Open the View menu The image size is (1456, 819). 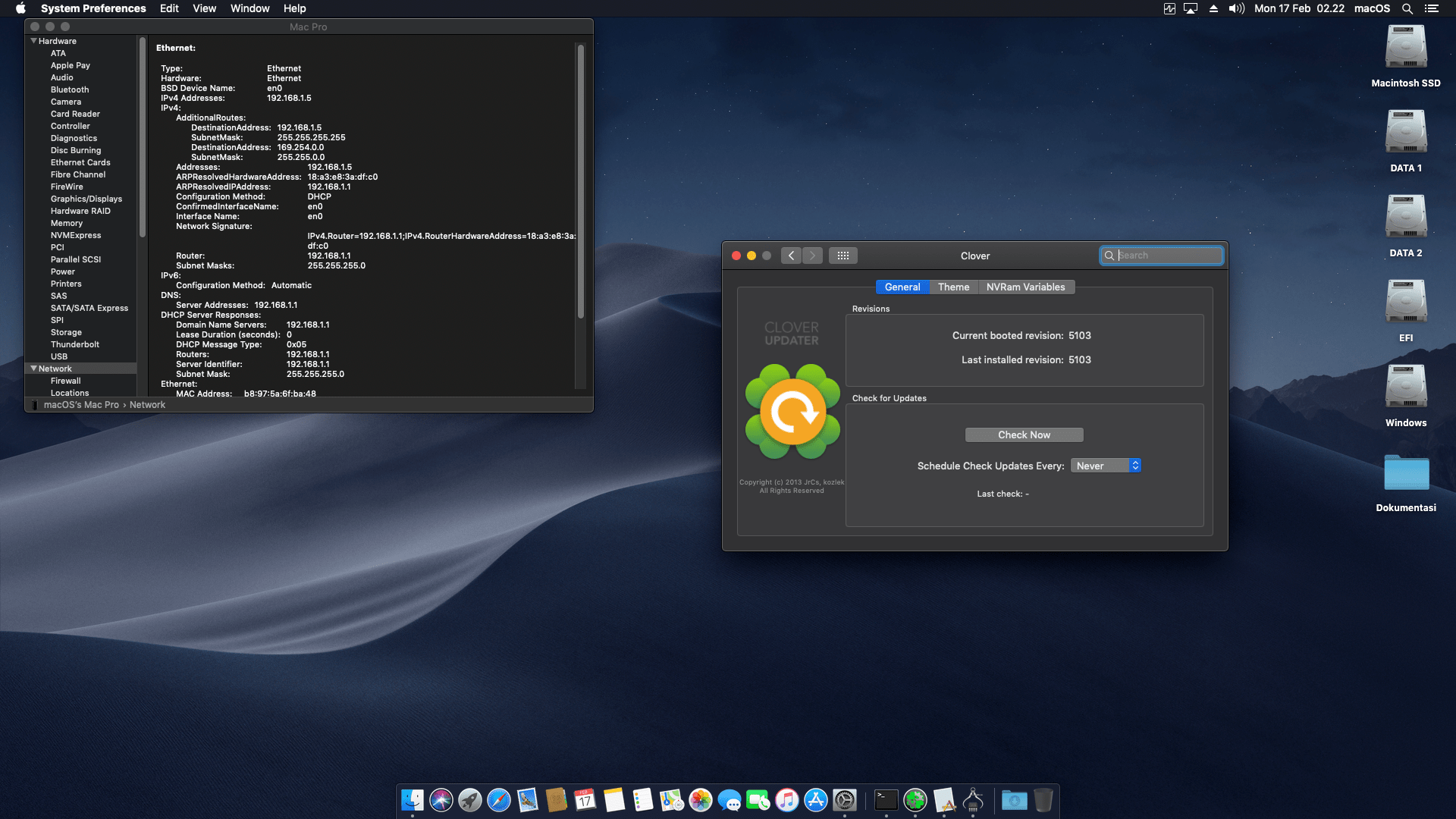204,8
